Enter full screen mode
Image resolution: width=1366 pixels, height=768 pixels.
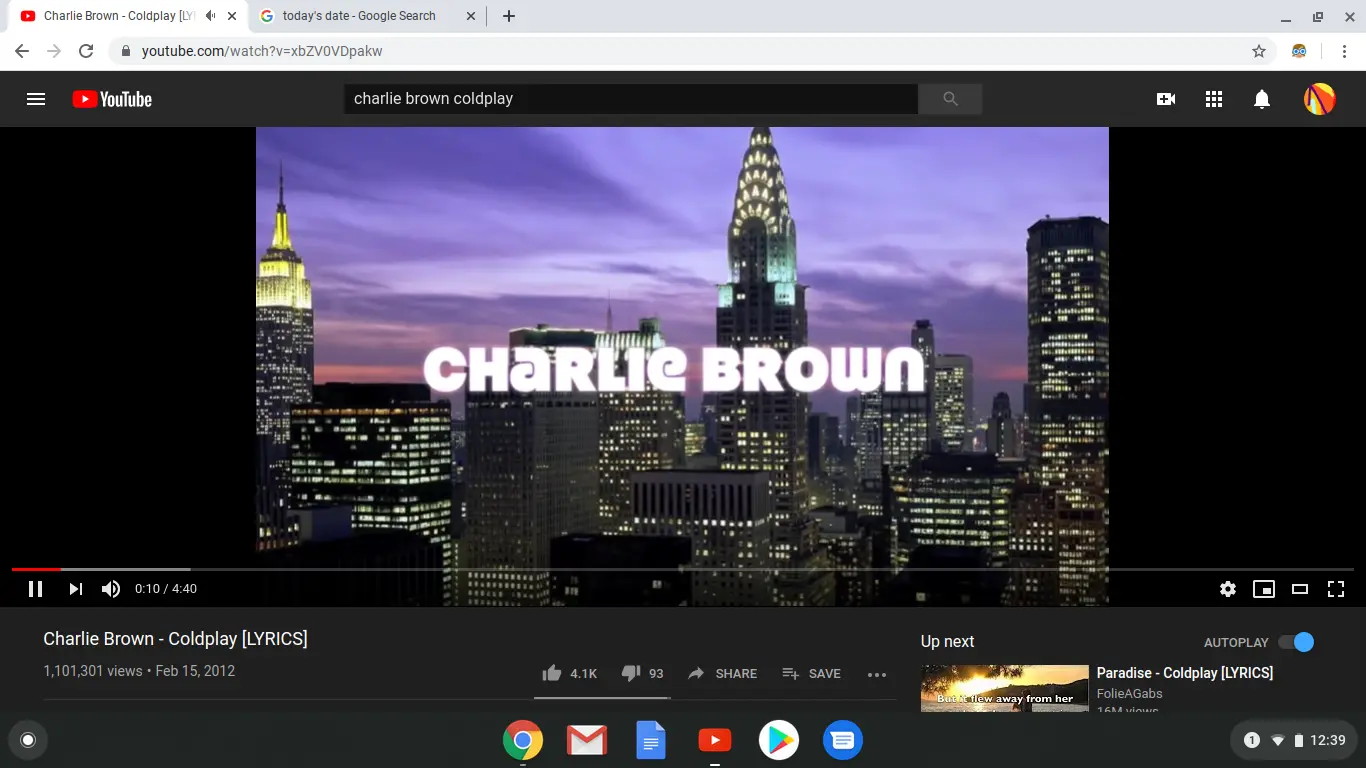click(1336, 589)
